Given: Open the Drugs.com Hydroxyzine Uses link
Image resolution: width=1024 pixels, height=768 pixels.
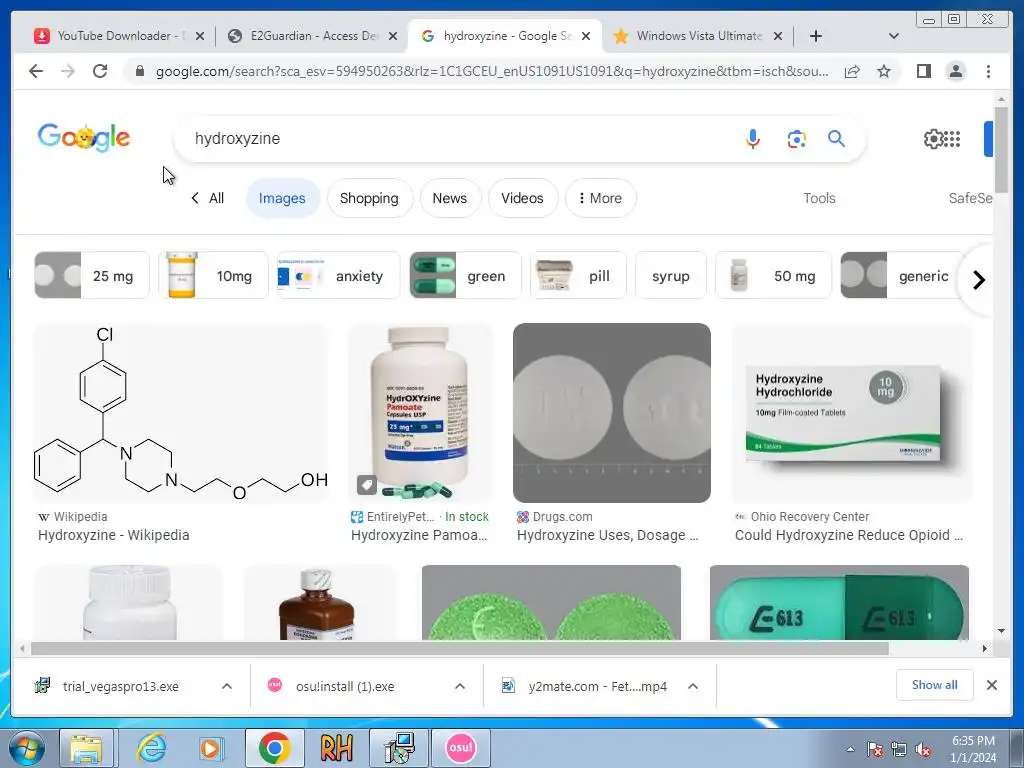Looking at the screenshot, I should click(607, 535).
